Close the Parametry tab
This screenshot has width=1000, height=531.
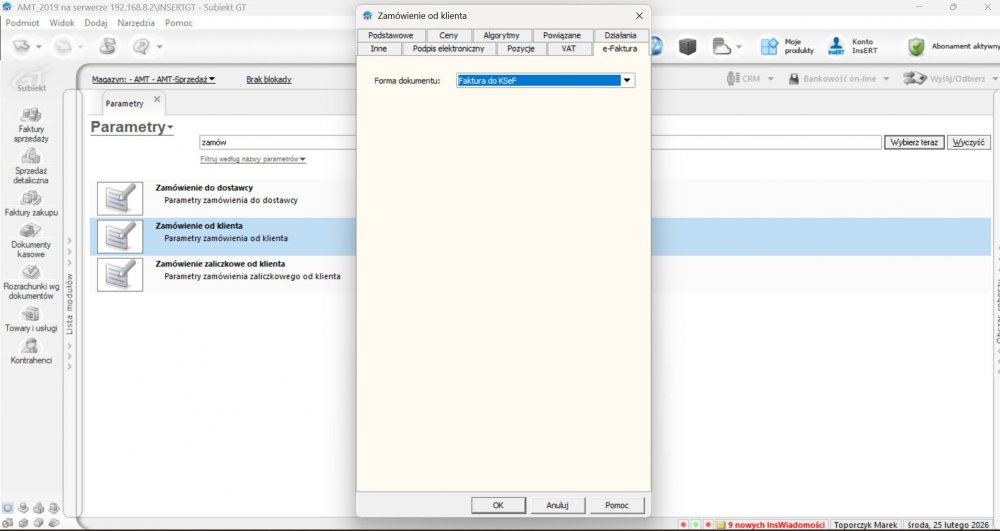[x=157, y=99]
